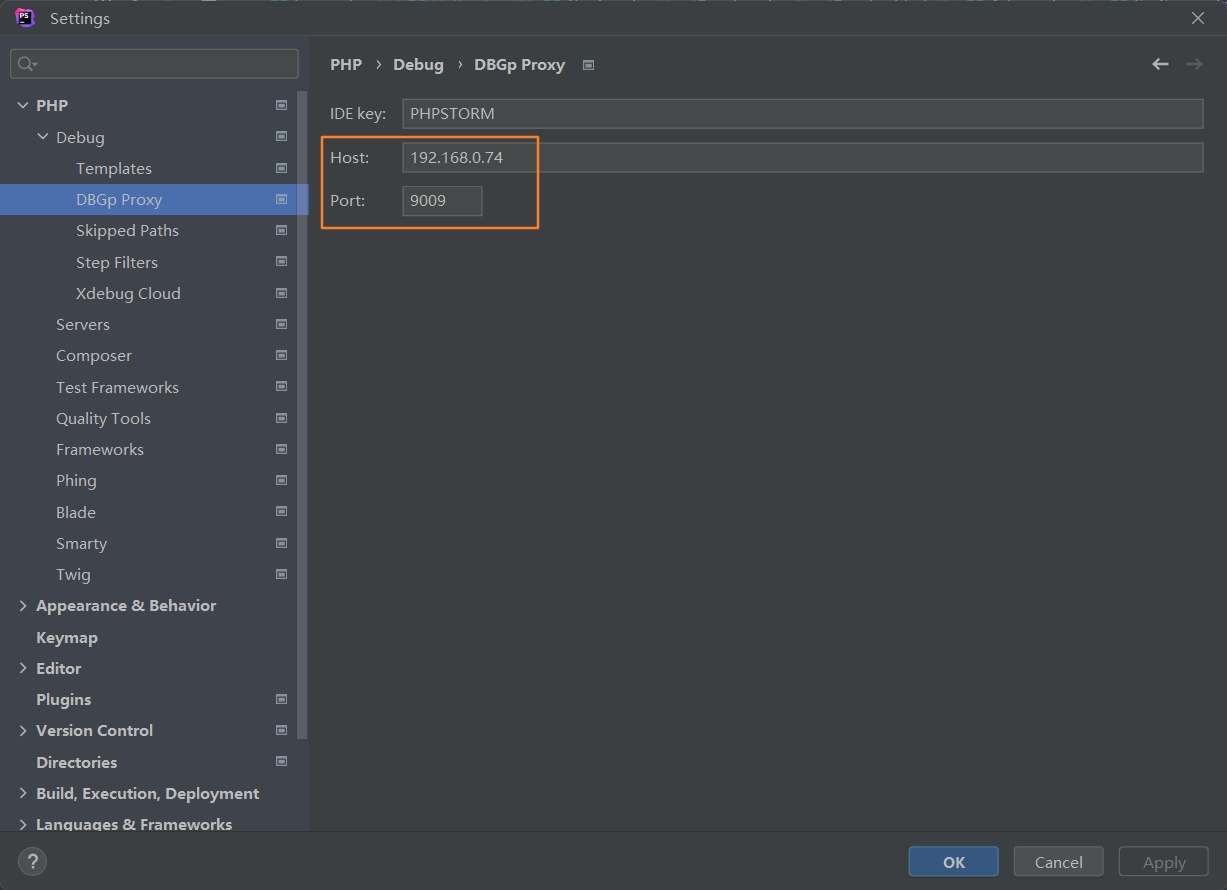Click project-level icon beside DBGp Proxy row
Image resolution: width=1227 pixels, height=890 pixels.
(281, 199)
